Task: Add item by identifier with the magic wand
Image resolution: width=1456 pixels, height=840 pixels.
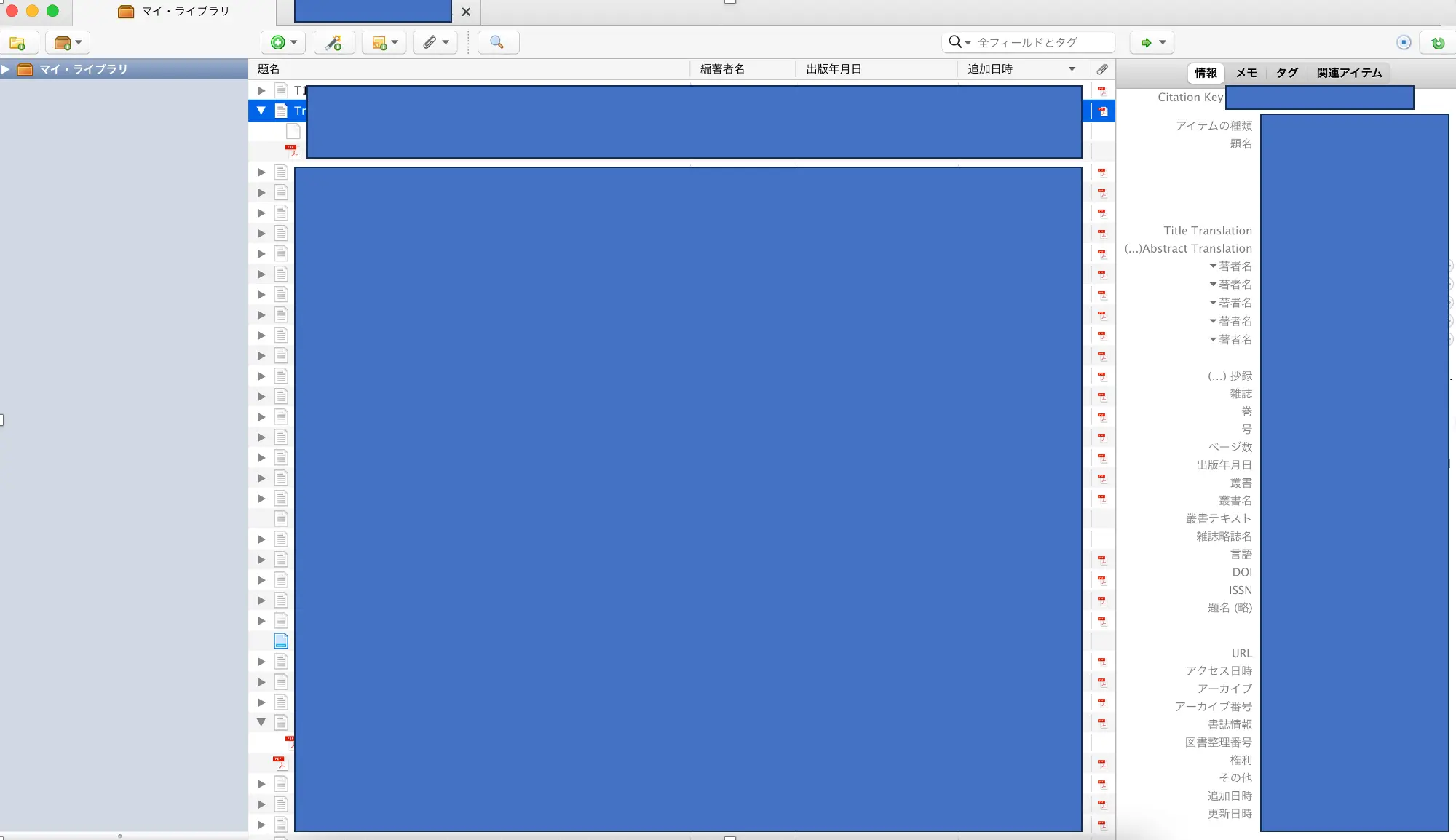Action: pos(333,42)
